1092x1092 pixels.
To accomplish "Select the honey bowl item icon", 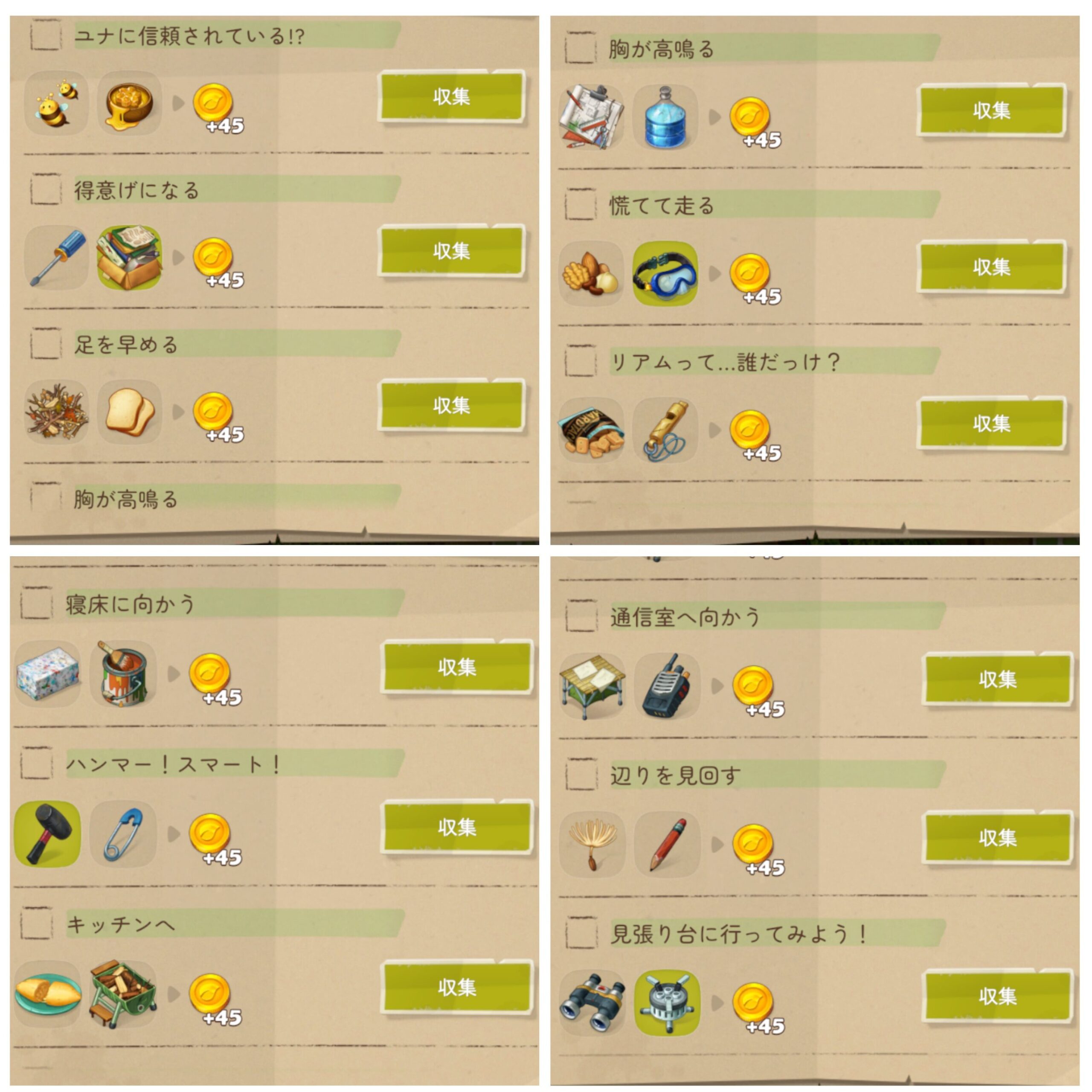I will 129,103.
